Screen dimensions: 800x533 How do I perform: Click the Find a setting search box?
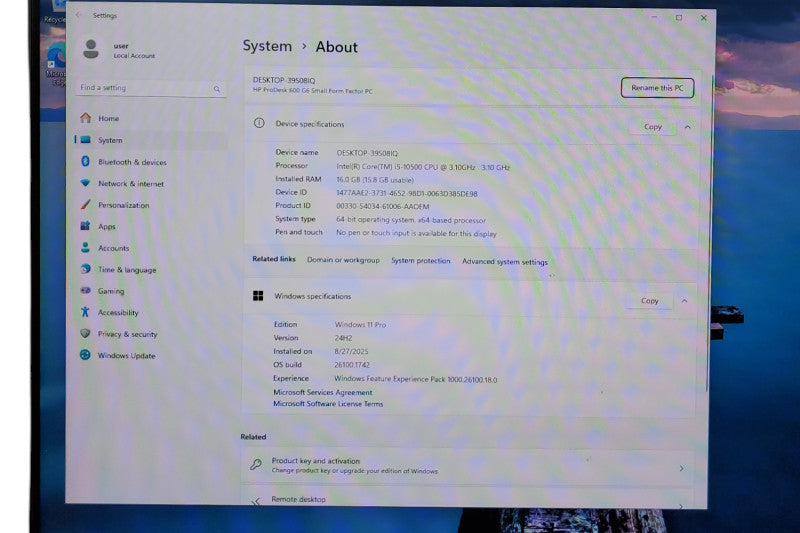pyautogui.click(x=151, y=88)
